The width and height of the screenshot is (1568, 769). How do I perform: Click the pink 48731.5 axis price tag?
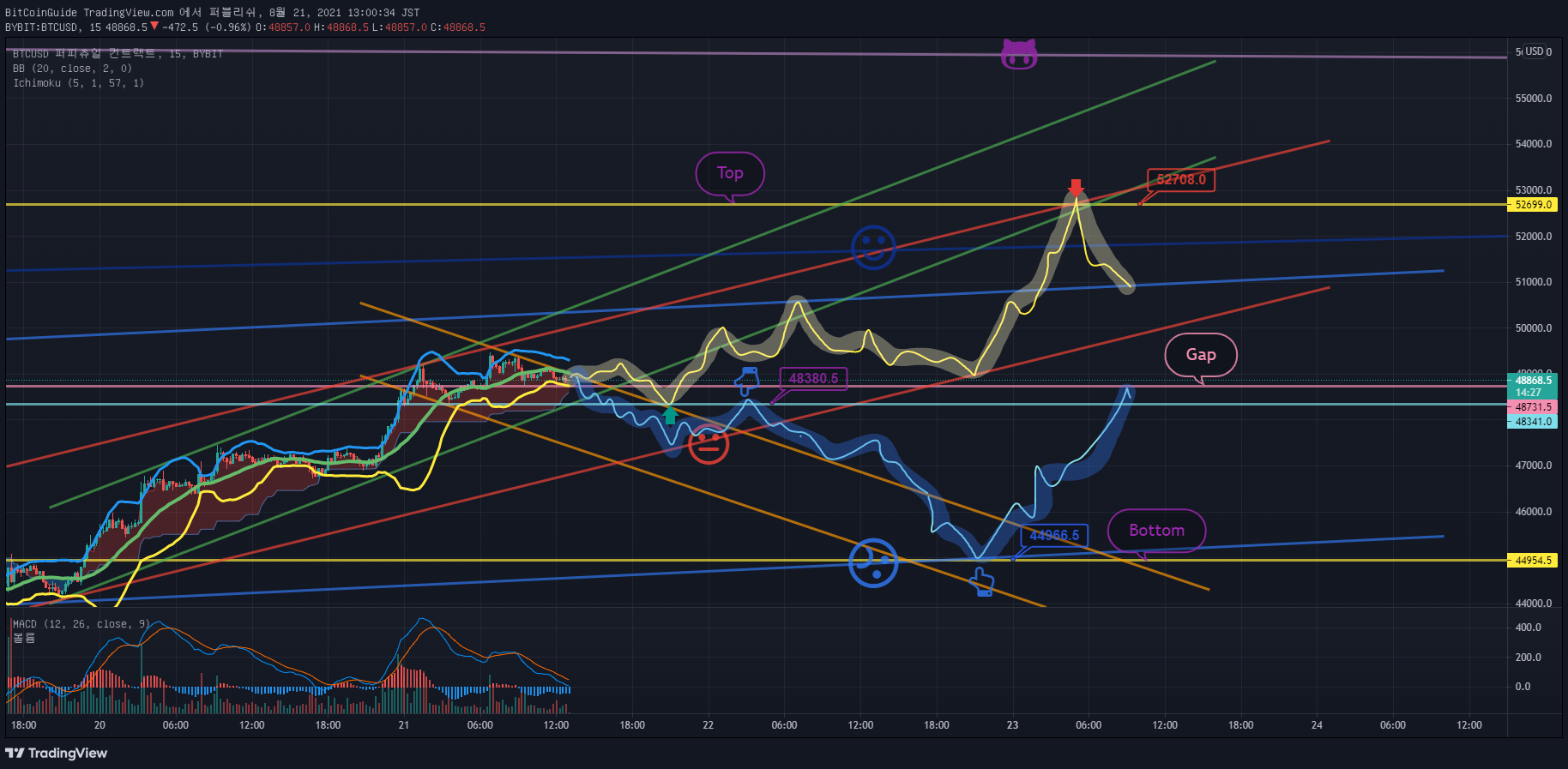[1532, 407]
